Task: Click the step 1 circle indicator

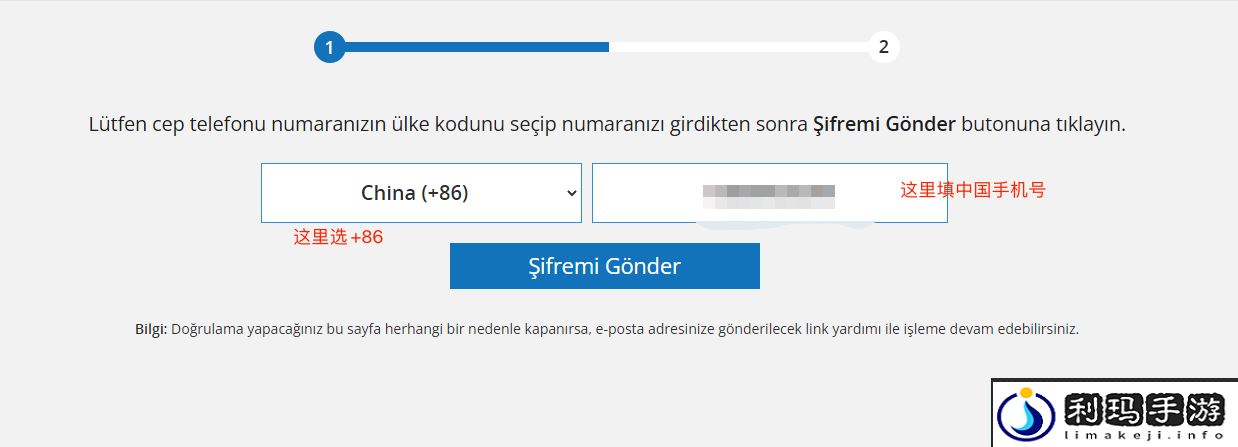Action: (329, 47)
